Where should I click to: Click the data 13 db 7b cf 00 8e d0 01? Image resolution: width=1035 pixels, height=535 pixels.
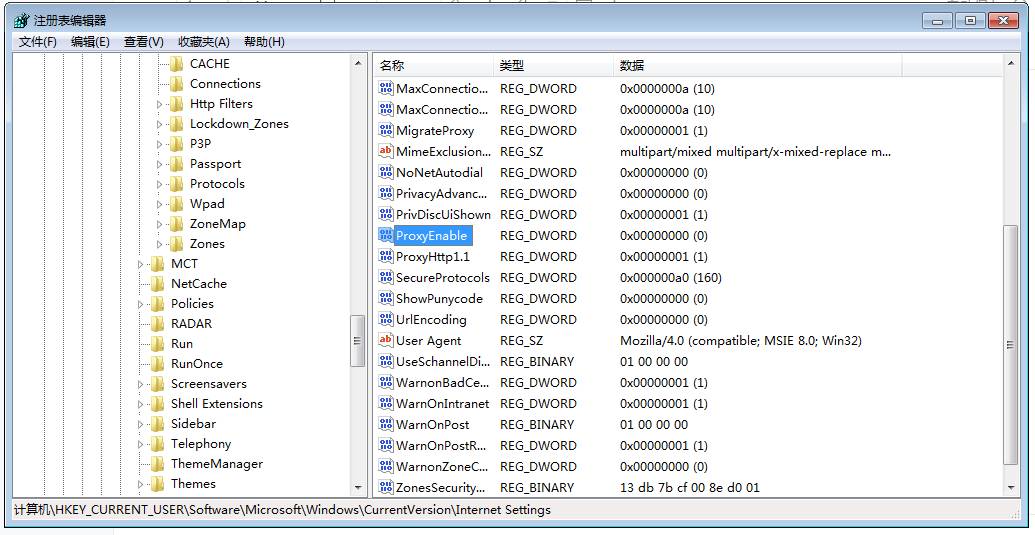[x=690, y=488]
